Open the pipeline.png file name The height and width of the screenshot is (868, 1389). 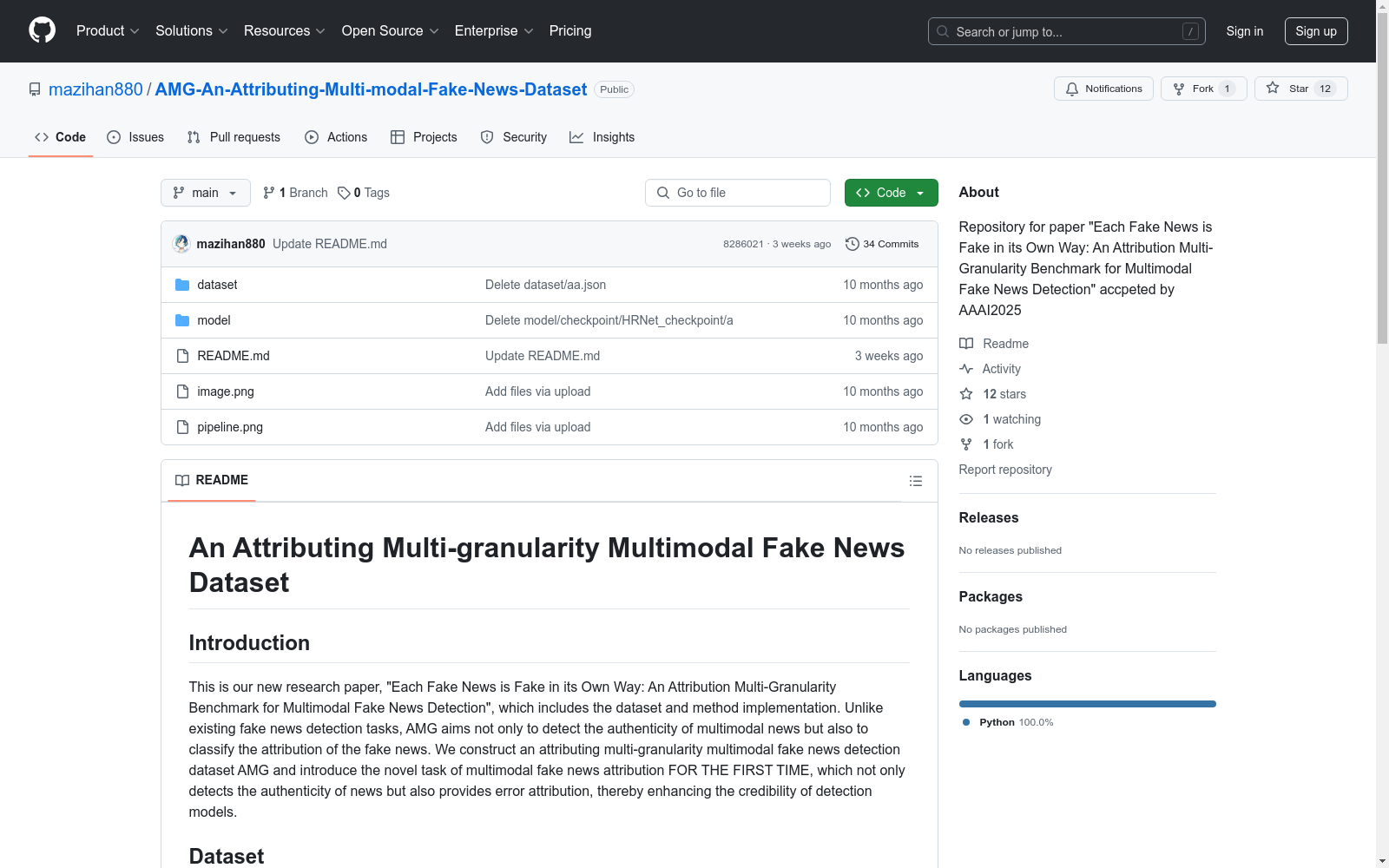click(230, 427)
